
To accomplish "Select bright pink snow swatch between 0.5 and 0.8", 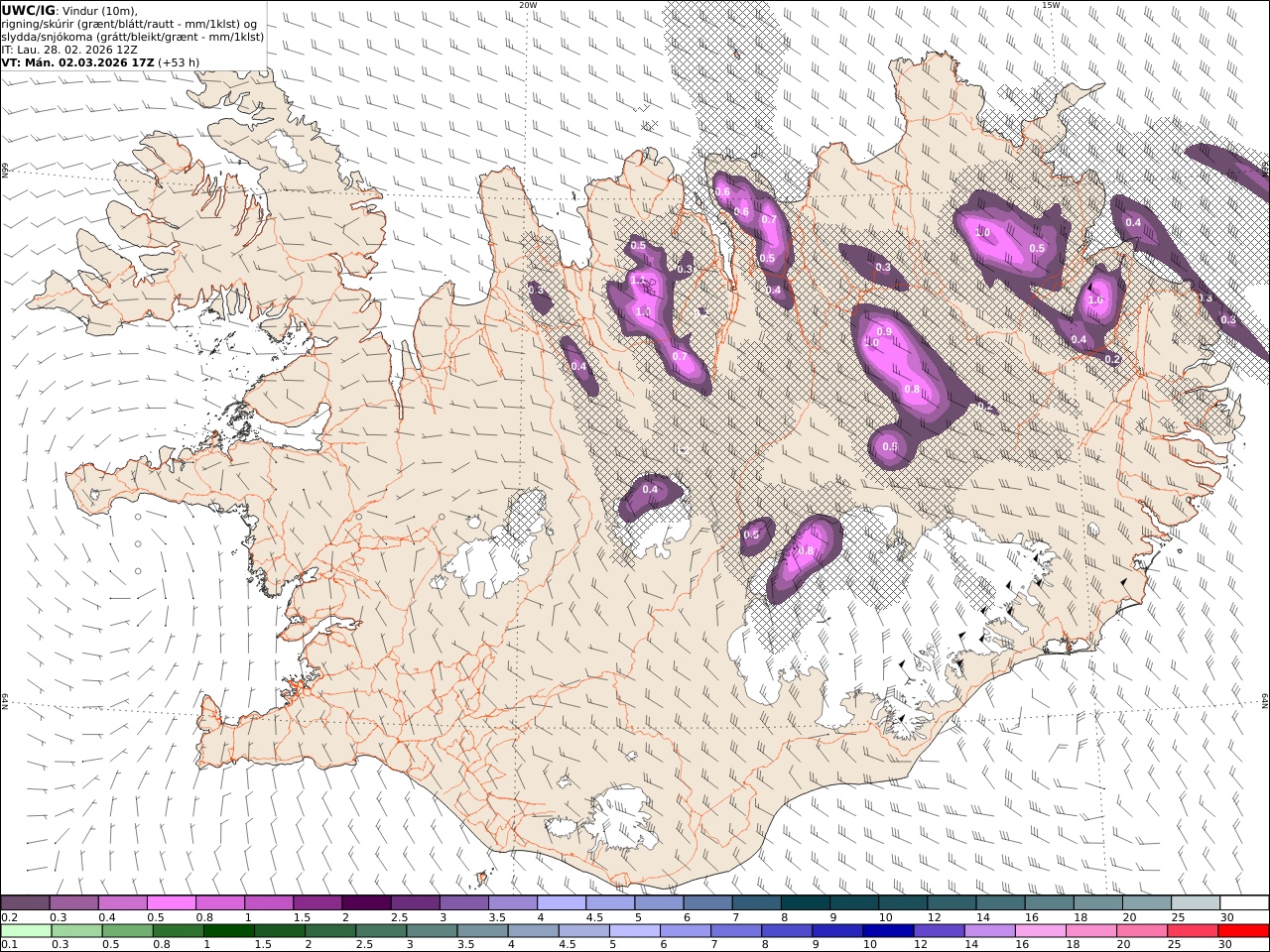I will (x=171, y=903).
